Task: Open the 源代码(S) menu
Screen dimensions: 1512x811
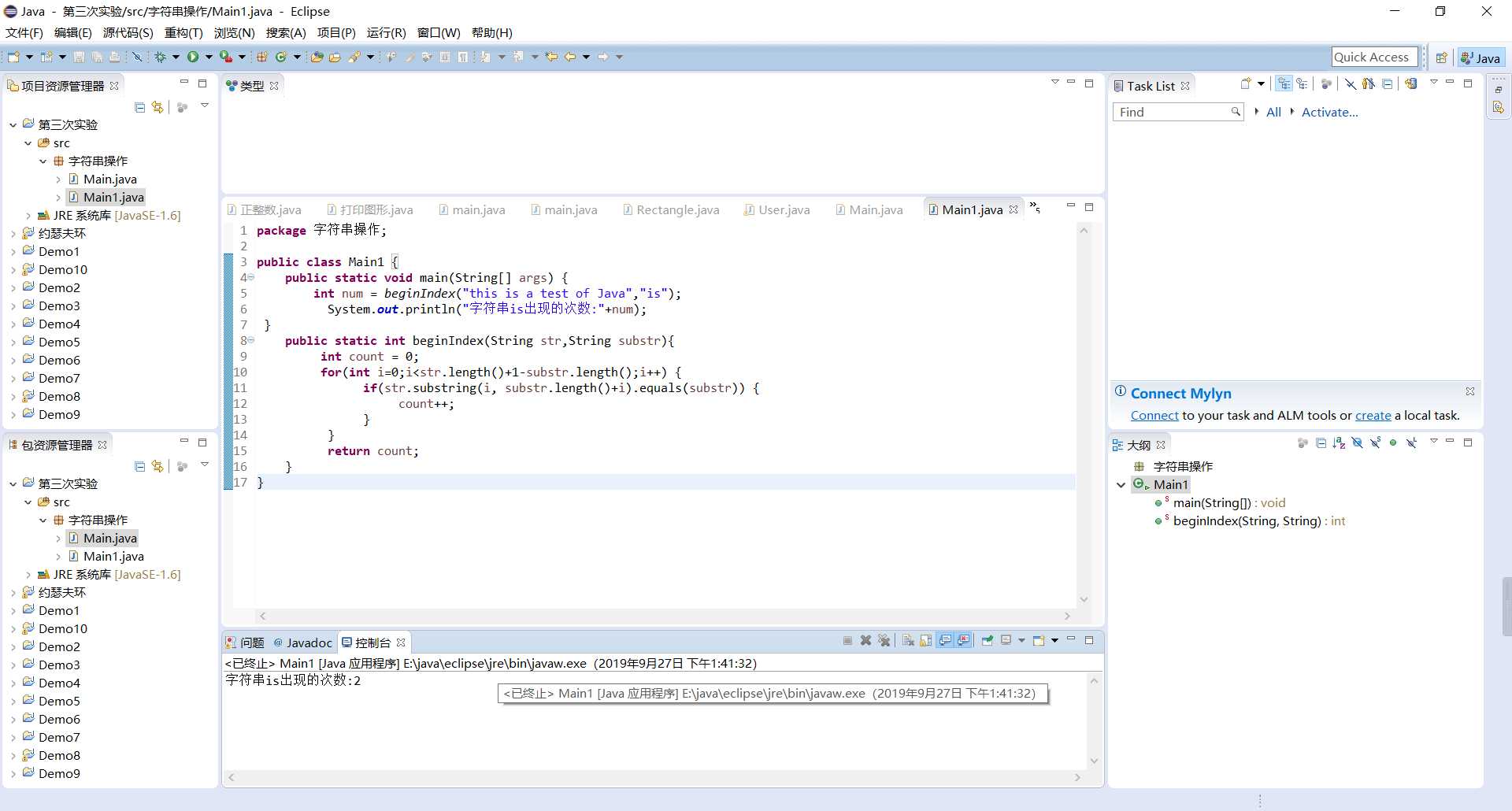Action: coord(128,32)
